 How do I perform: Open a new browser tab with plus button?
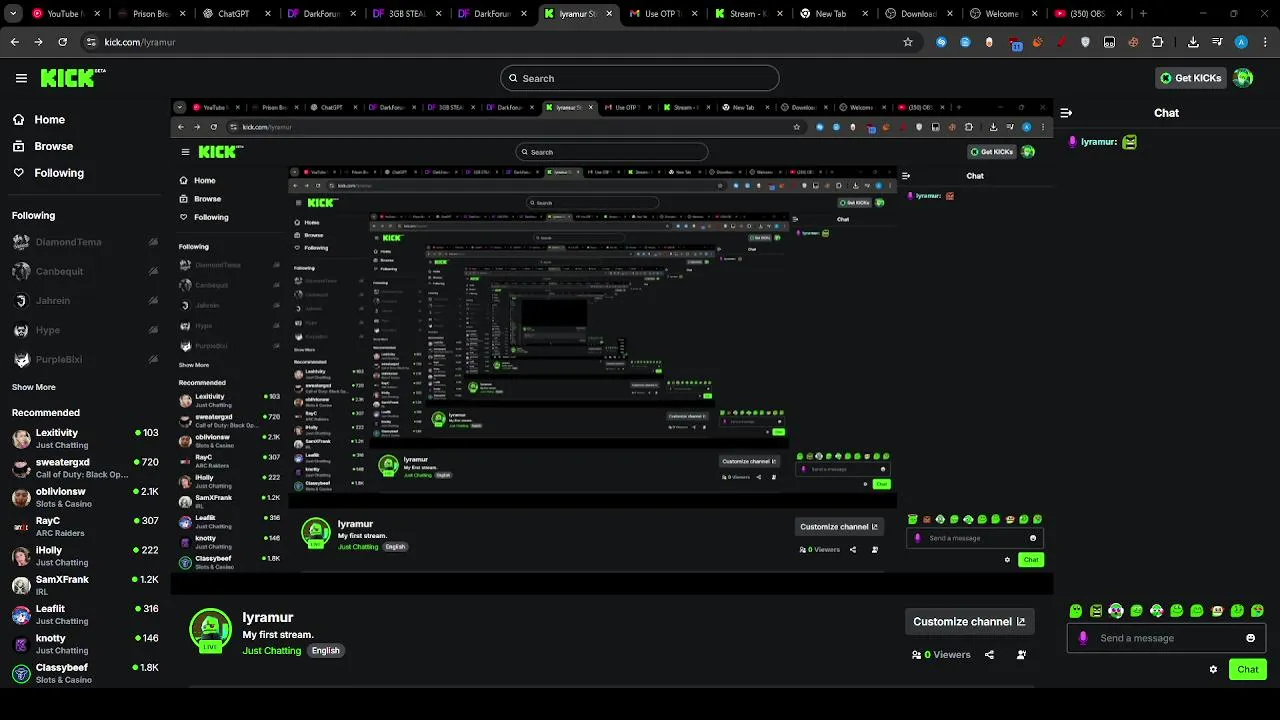tap(1143, 14)
